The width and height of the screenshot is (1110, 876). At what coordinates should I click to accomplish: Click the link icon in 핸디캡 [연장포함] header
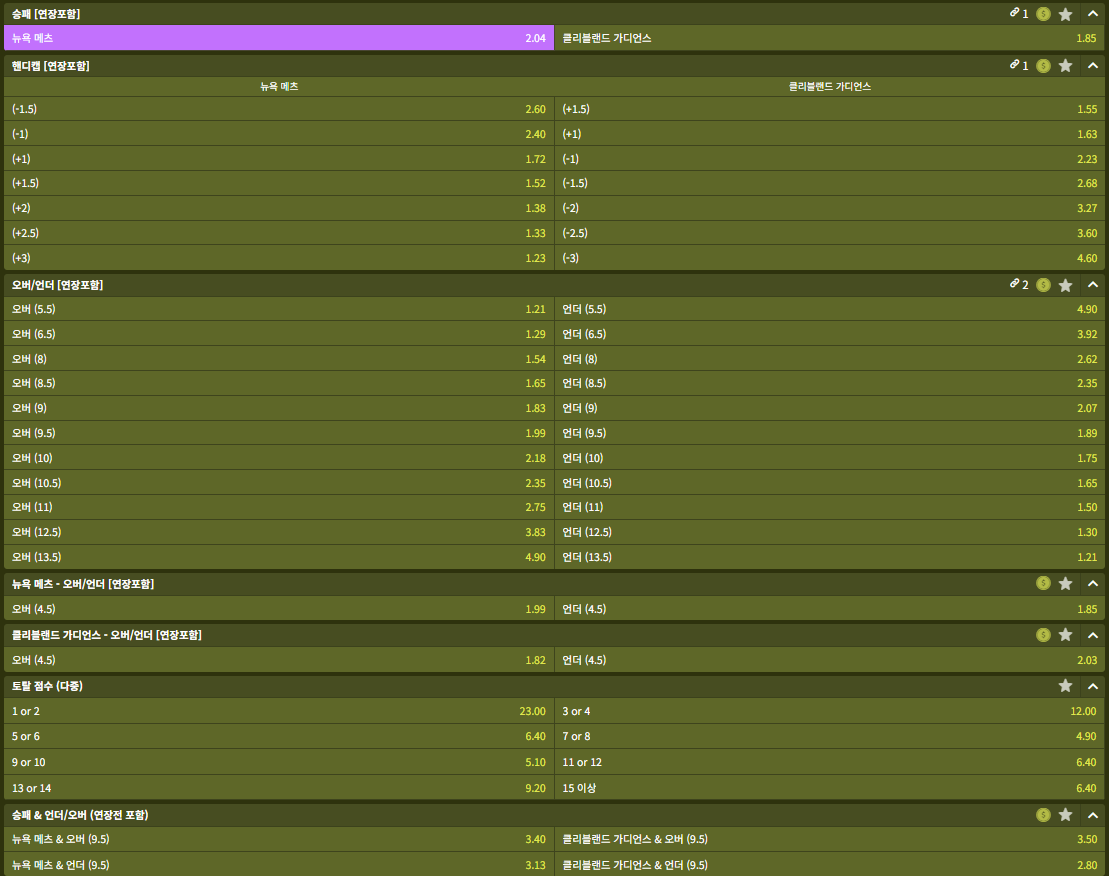point(1014,65)
